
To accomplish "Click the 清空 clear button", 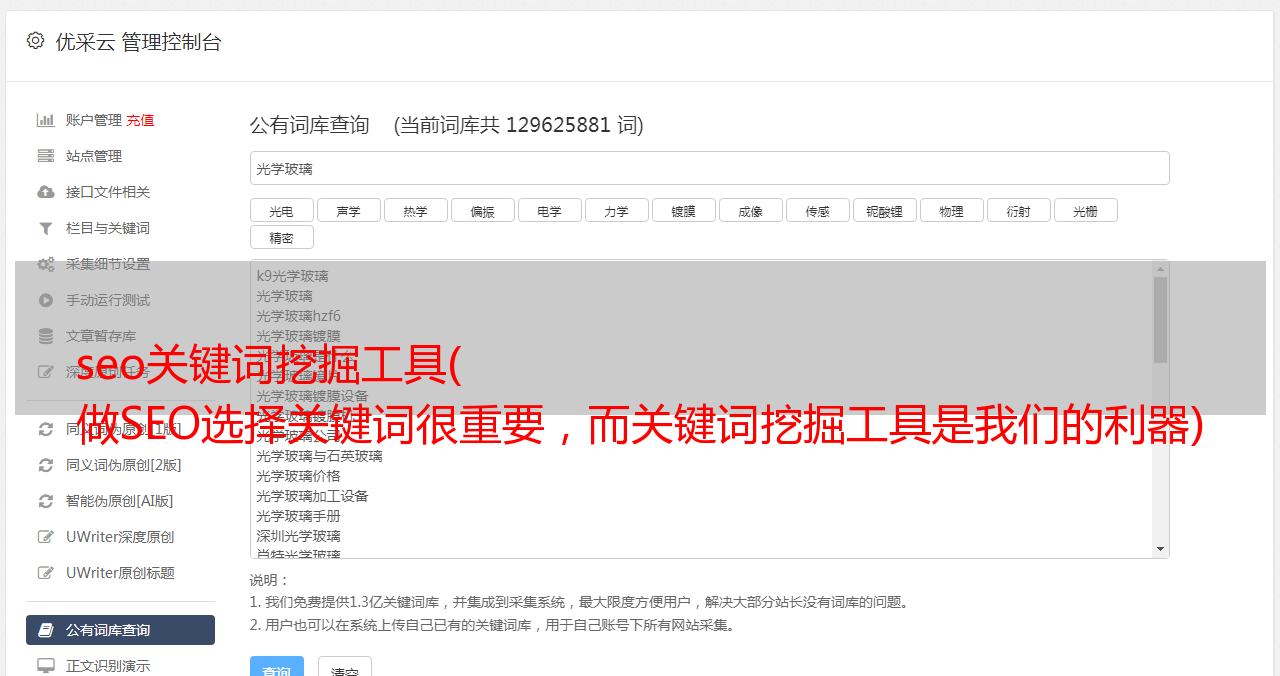I will coord(344,667).
